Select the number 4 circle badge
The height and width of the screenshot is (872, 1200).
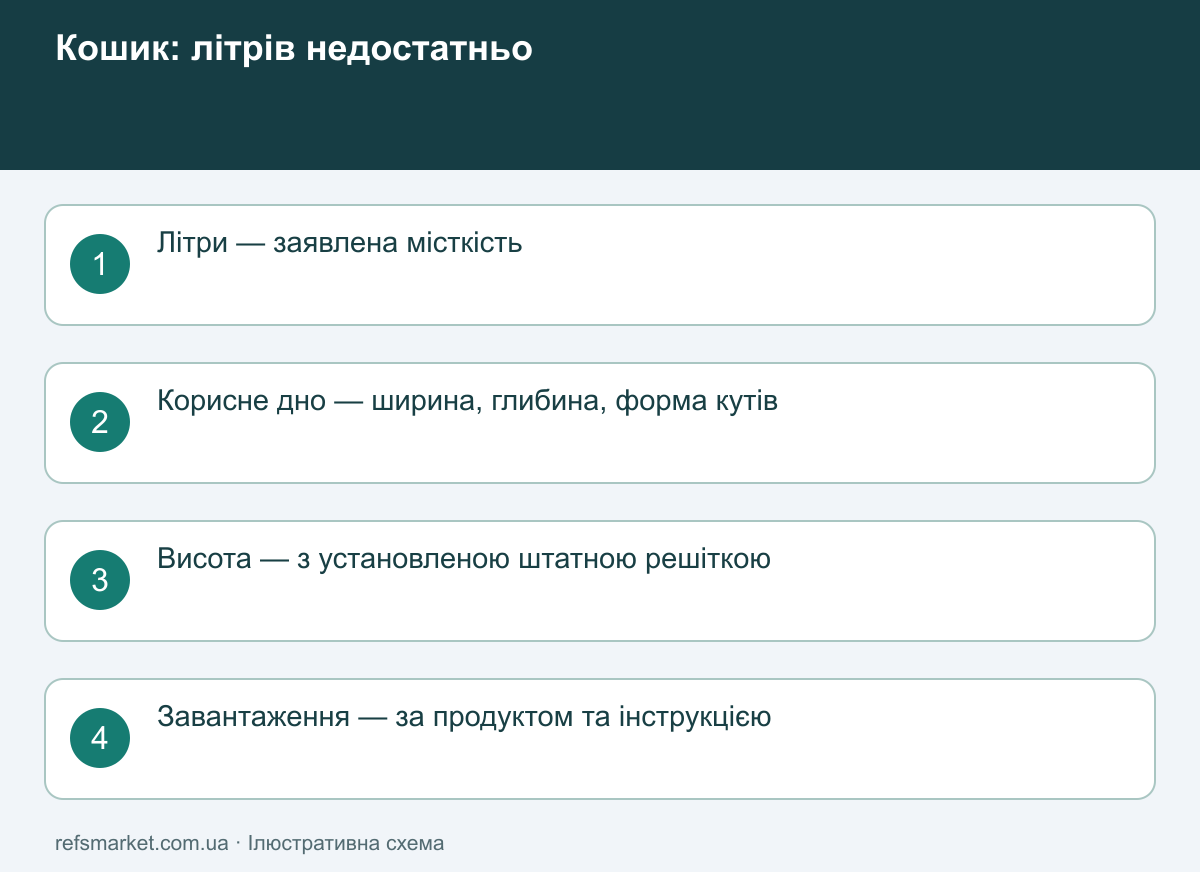100,738
